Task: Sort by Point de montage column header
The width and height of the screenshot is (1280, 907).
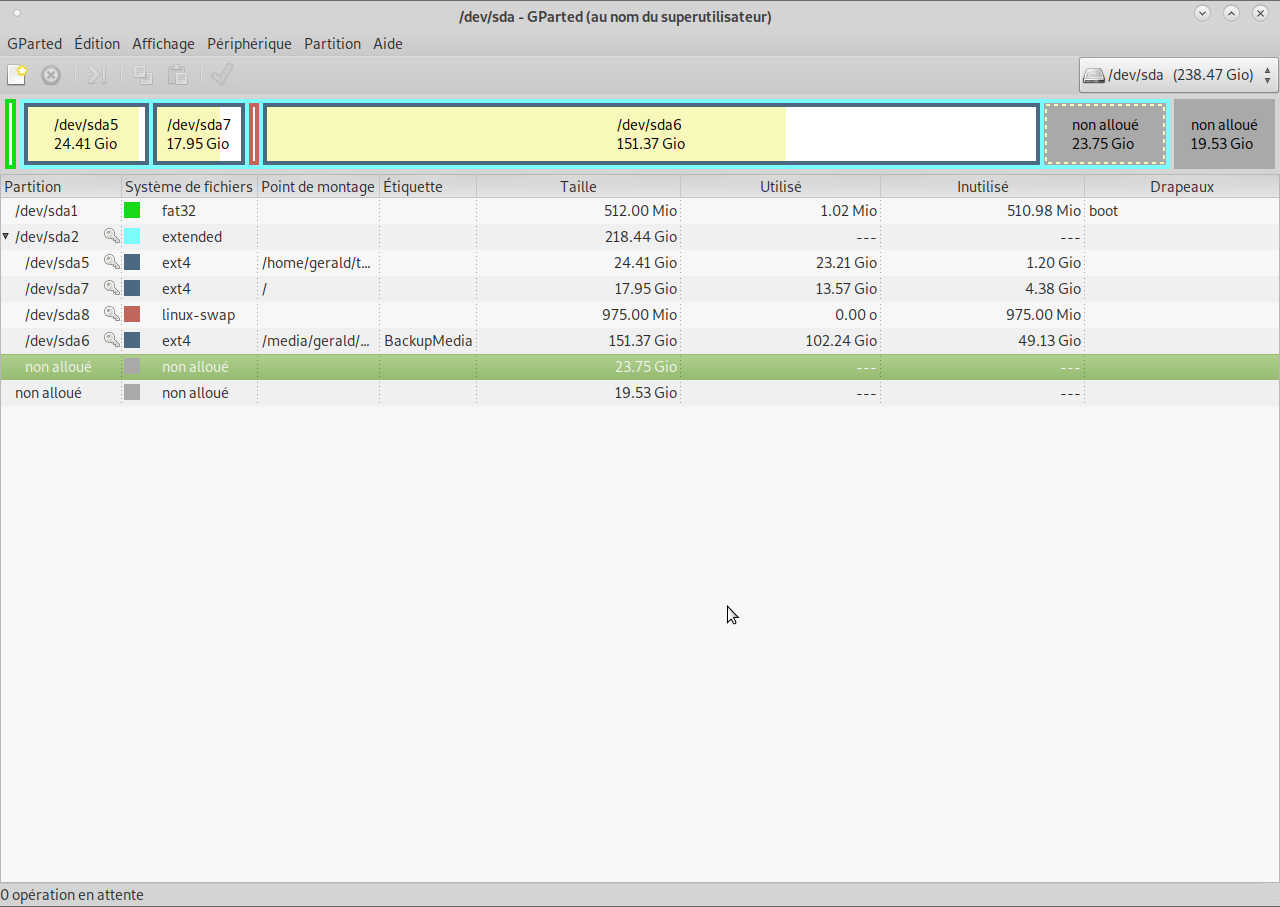Action: (318, 187)
